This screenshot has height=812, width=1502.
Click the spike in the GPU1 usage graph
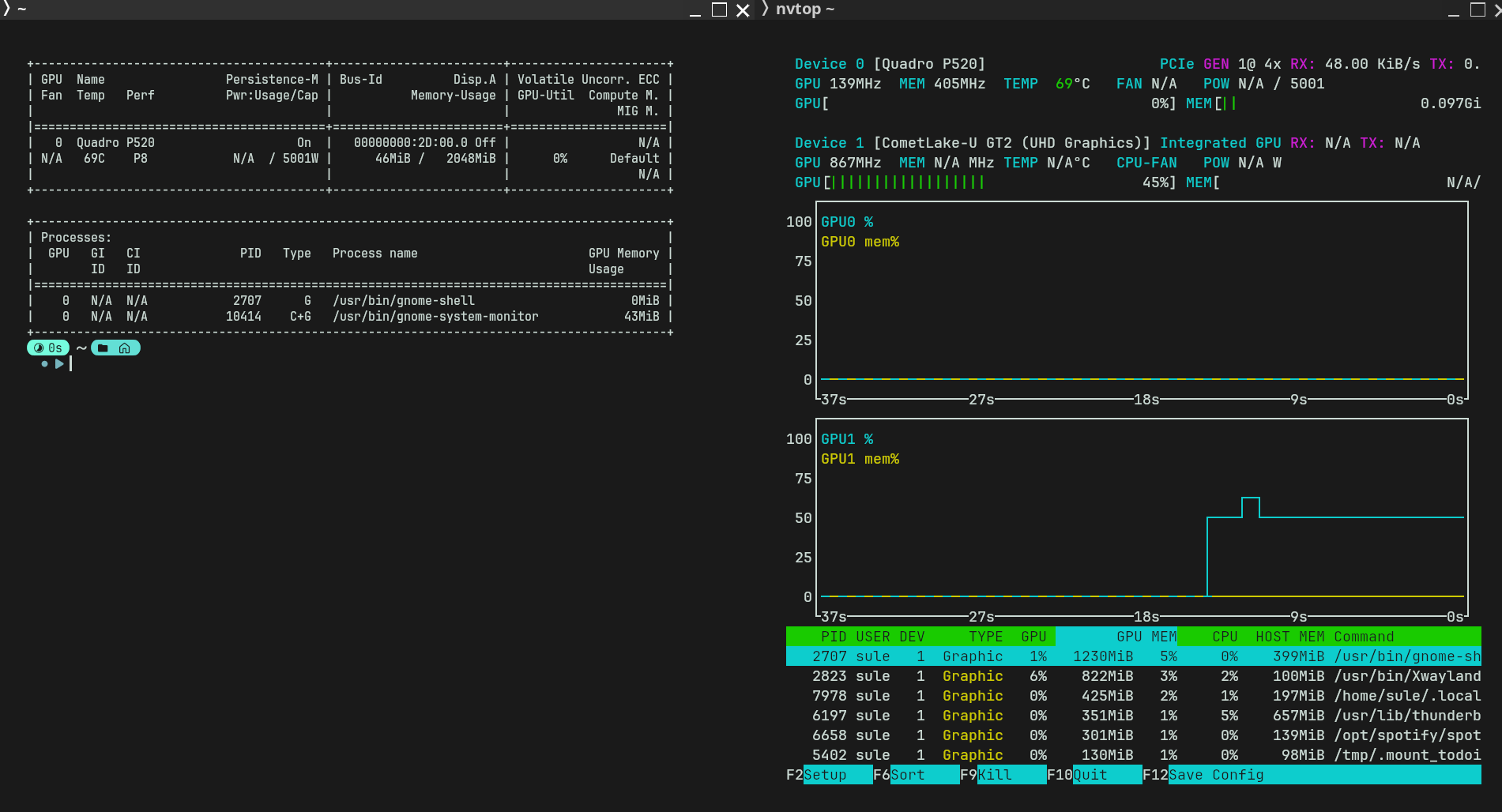click(x=1250, y=498)
